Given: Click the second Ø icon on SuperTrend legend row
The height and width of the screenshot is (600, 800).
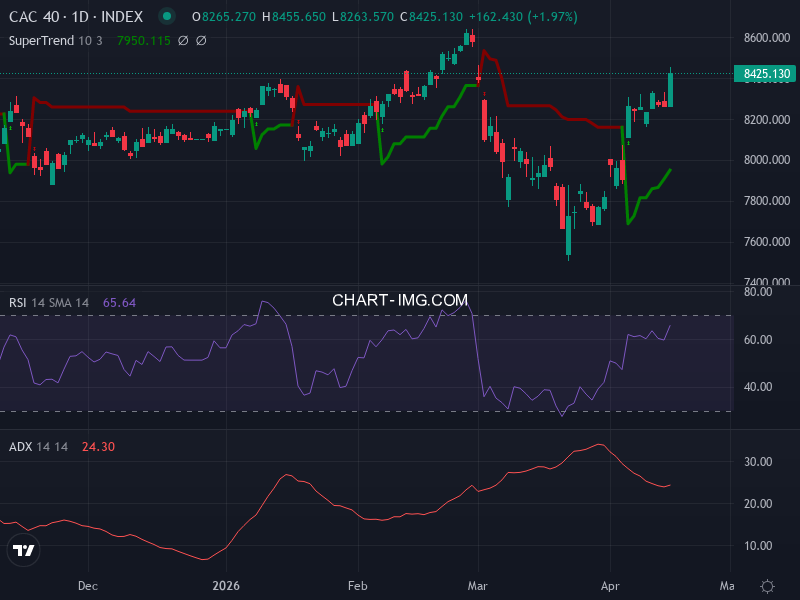Looking at the screenshot, I should [x=201, y=38].
